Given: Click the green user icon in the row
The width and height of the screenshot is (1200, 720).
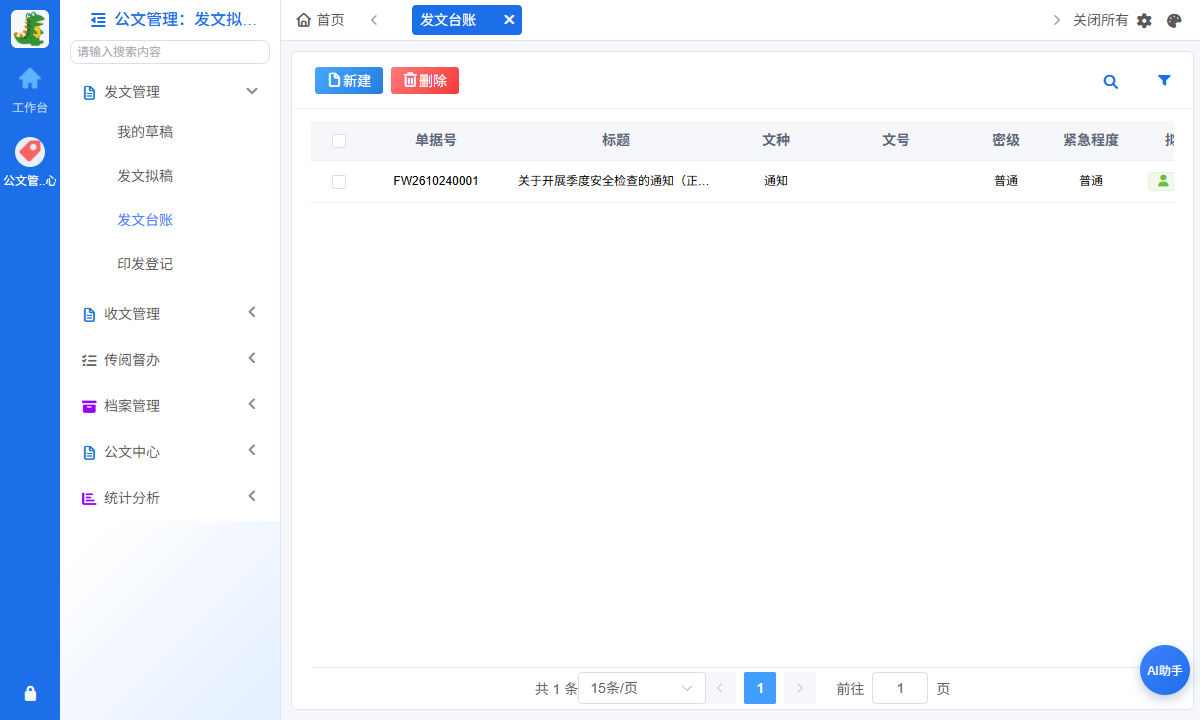Looking at the screenshot, I should [1161, 181].
